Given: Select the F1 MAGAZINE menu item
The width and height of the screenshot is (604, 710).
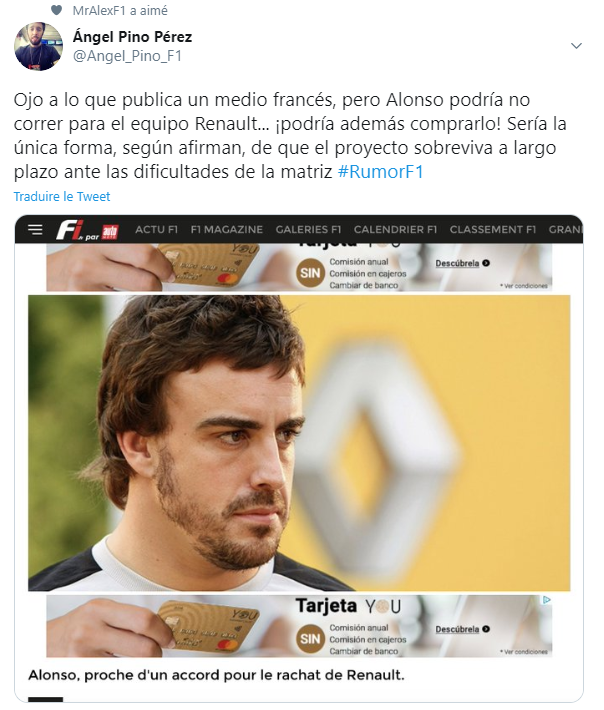Looking at the screenshot, I should pyautogui.click(x=226, y=230).
